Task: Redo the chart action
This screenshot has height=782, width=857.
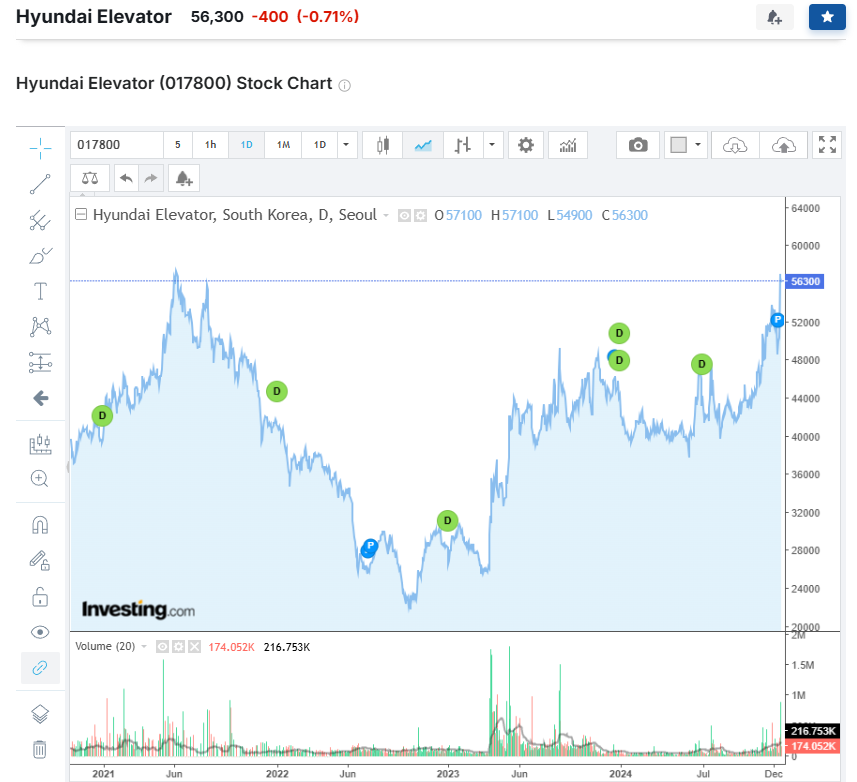Action: pyautogui.click(x=151, y=178)
